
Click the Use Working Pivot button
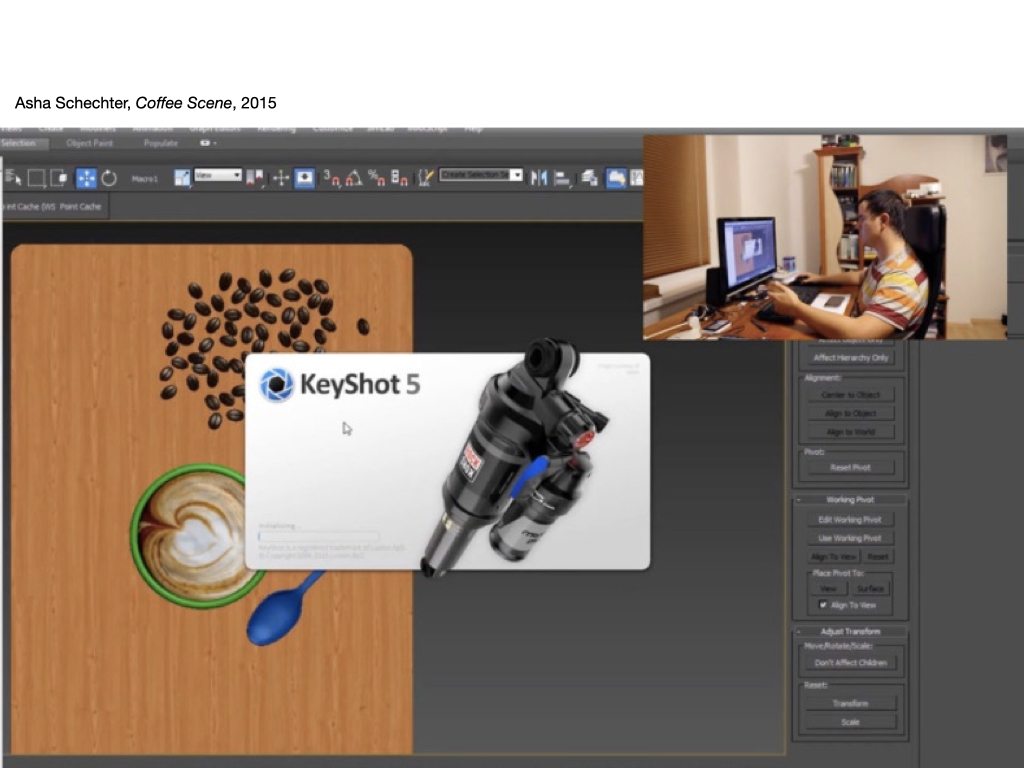(850, 538)
